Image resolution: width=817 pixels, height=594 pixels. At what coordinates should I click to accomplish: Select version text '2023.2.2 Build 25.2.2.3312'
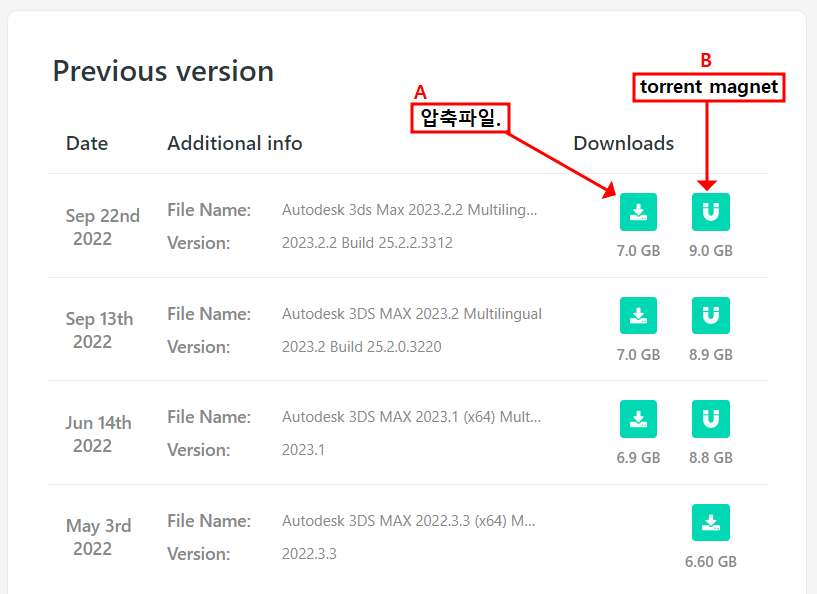(367, 243)
